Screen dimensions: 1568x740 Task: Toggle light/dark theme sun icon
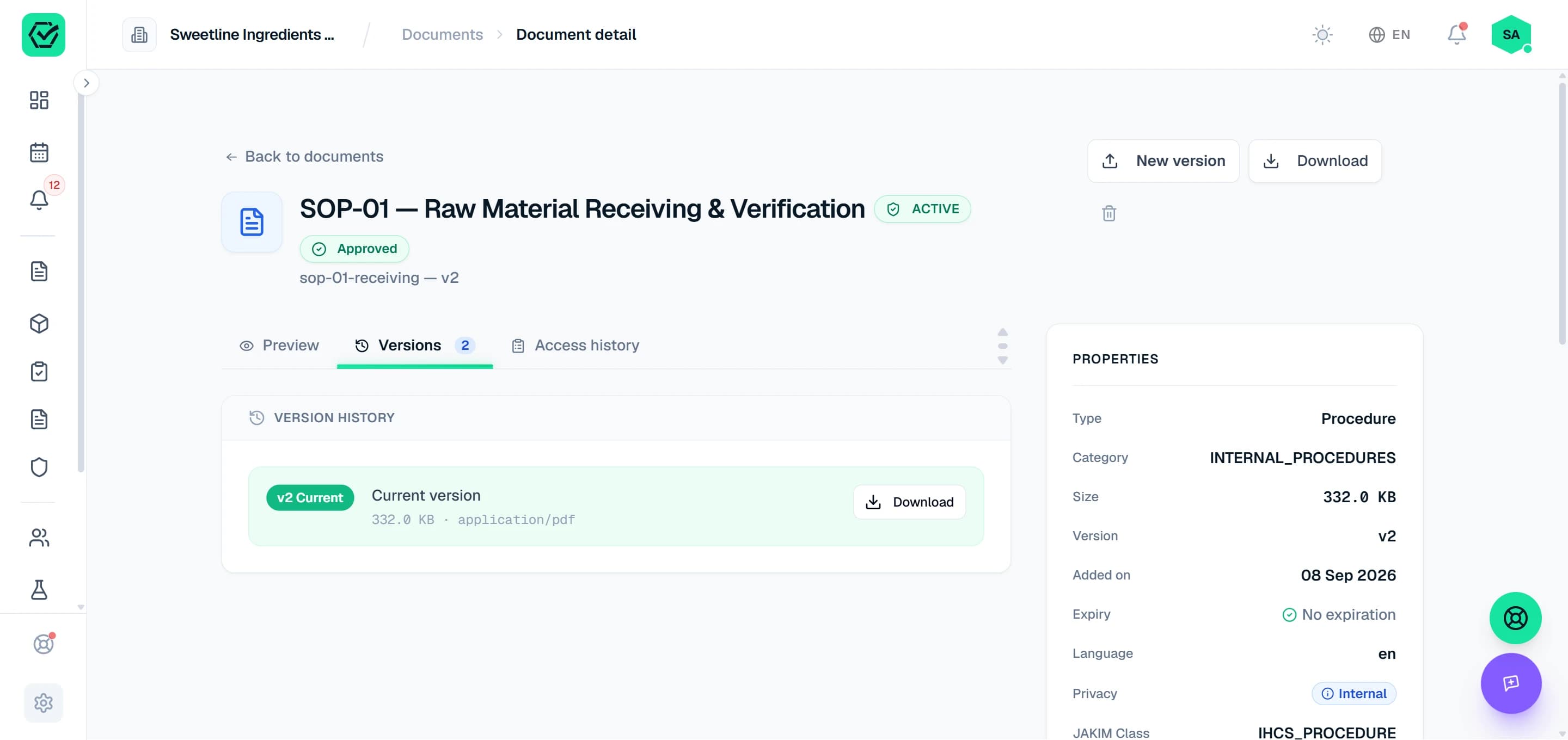click(x=1322, y=35)
